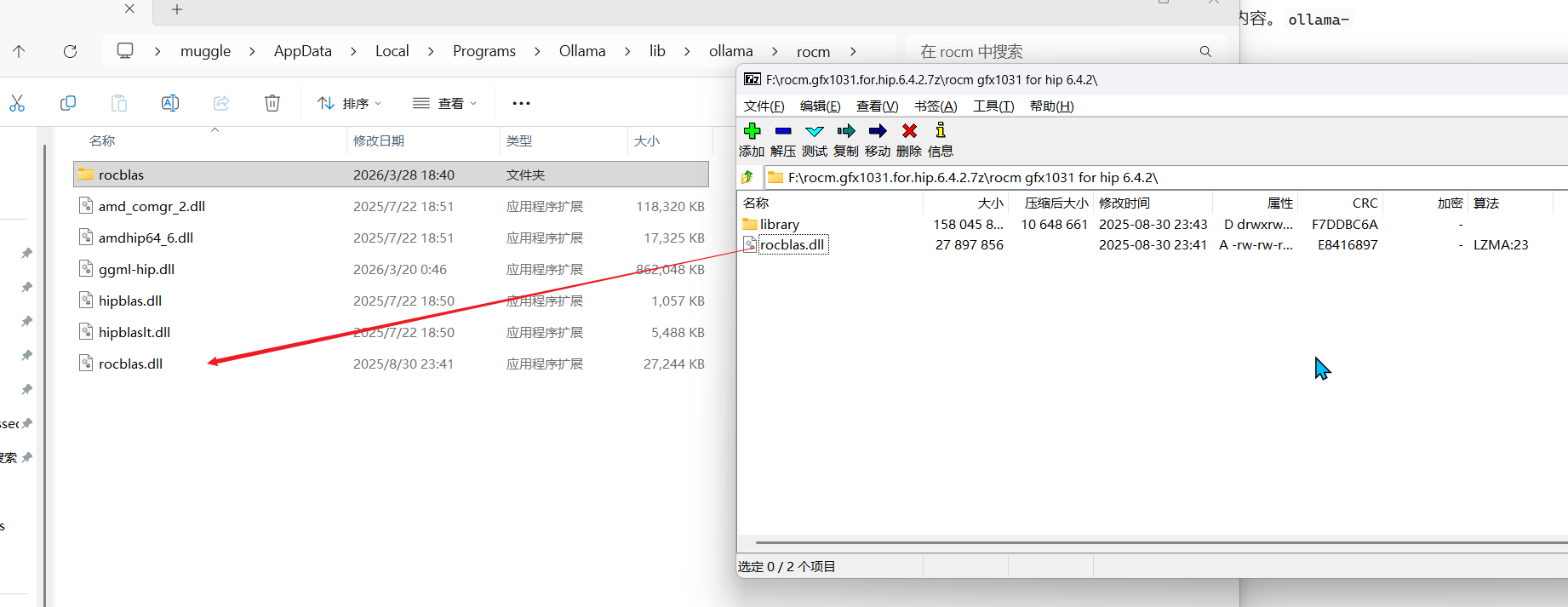Click the muggle breadcrumb in address bar
Image resolution: width=1568 pixels, height=607 pixels.
205,51
